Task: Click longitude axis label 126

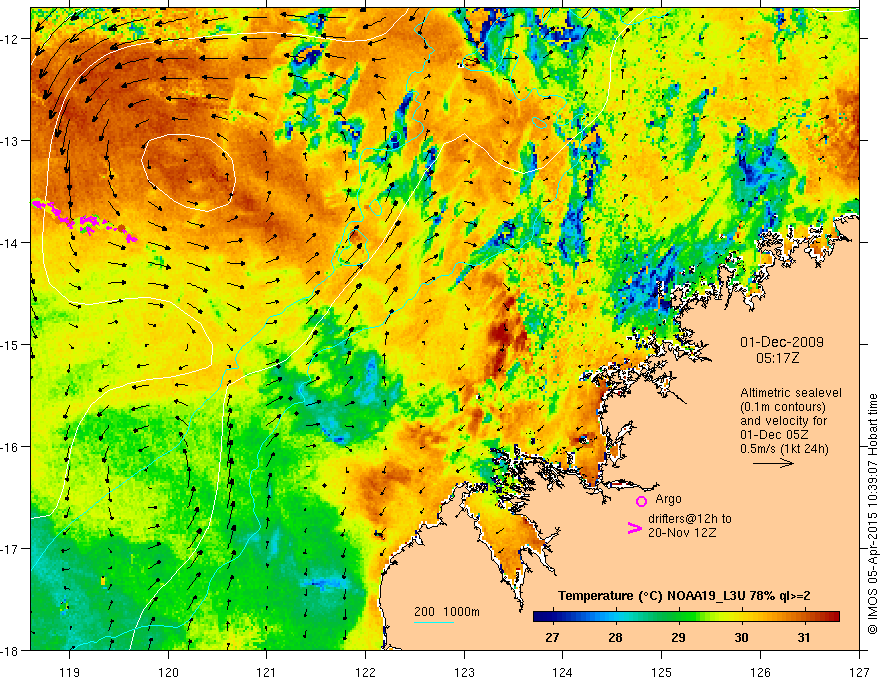Action: 760,672
